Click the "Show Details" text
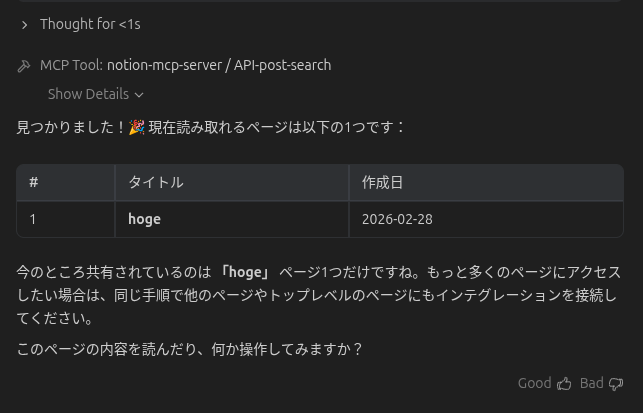Screen dimensions: 643x413 [88, 94]
